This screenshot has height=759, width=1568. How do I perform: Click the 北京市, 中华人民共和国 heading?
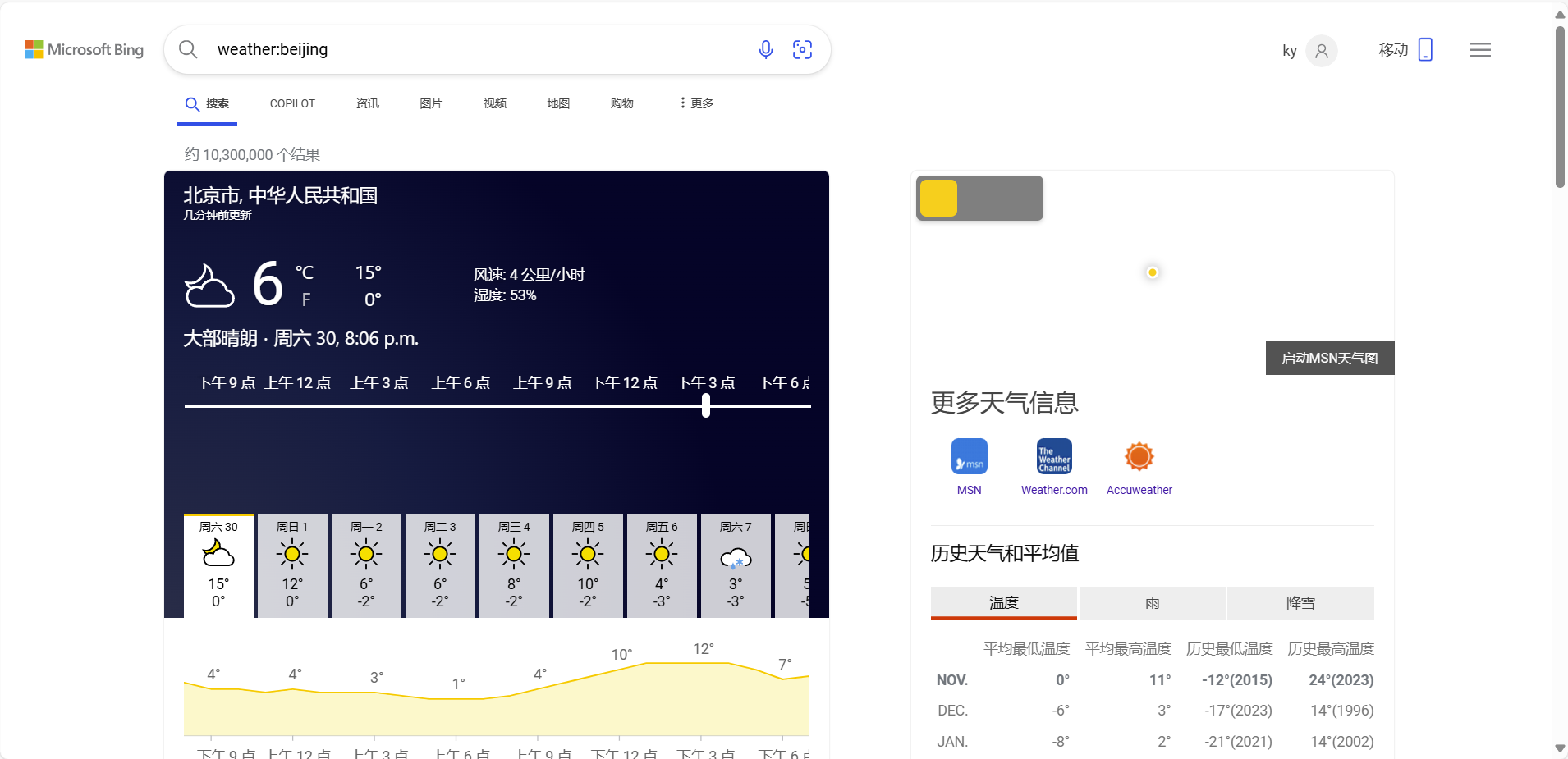[280, 195]
